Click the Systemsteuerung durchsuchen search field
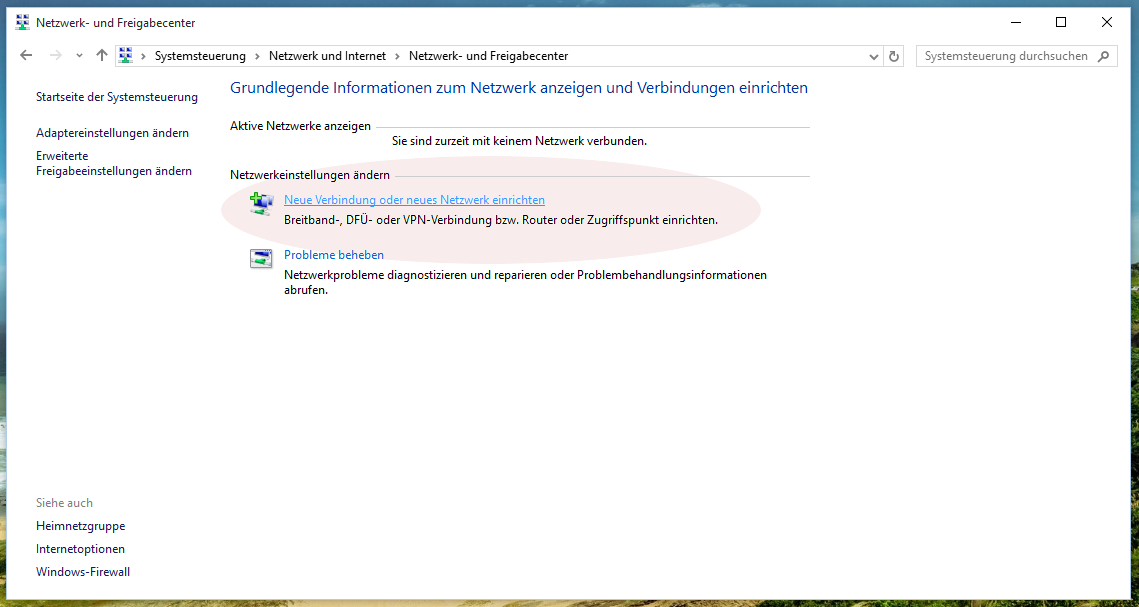 pos(1005,56)
